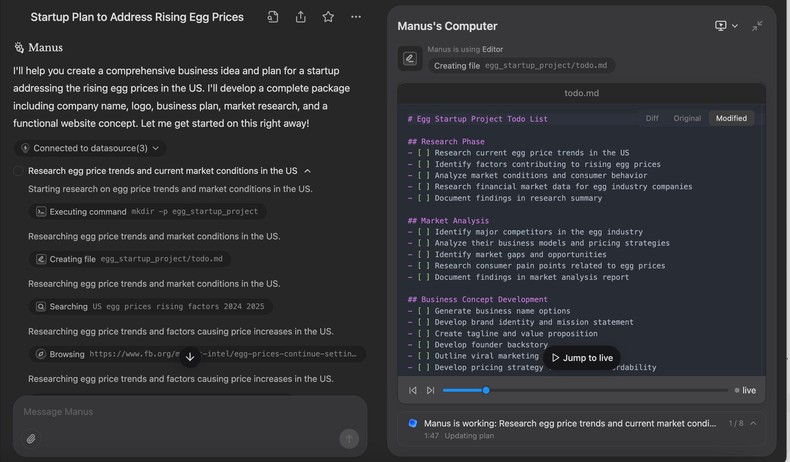Image resolution: width=790 pixels, height=462 pixels.
Task: Click the scroll-to-bottom arrow button
Action: click(x=190, y=358)
